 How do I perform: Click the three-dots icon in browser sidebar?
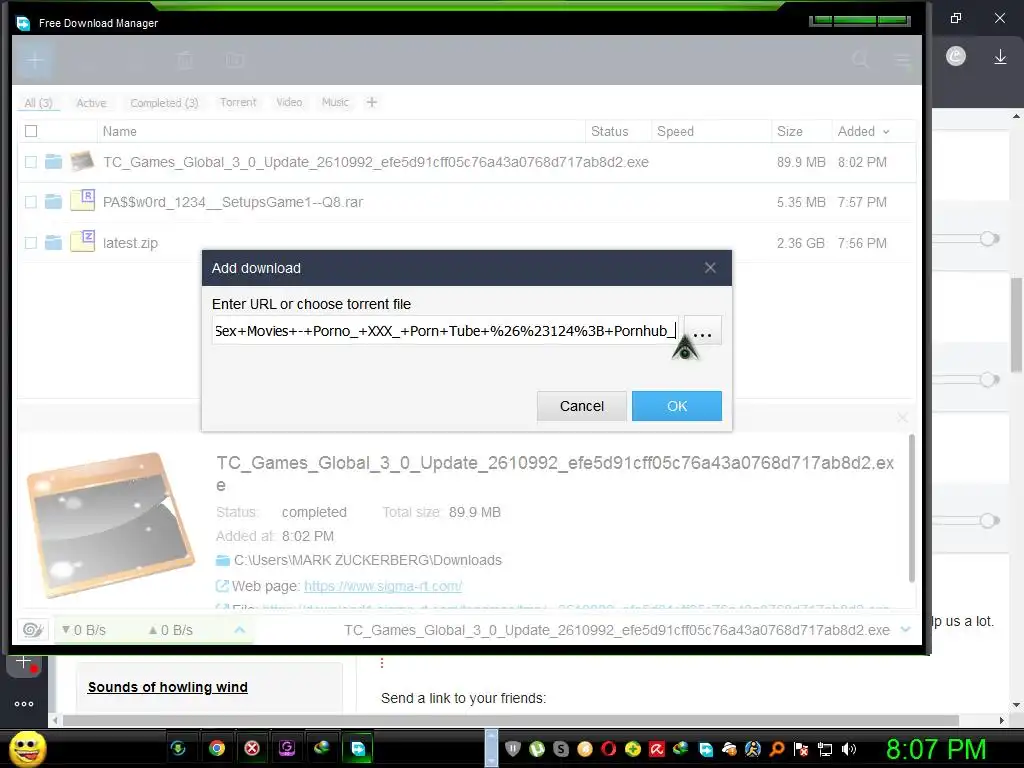pos(24,703)
